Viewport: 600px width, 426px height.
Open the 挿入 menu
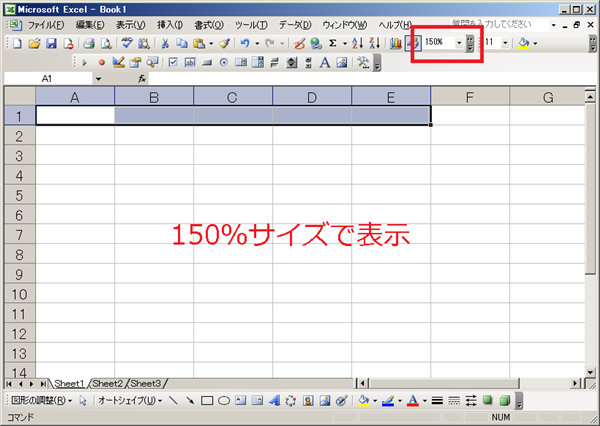[x=170, y=25]
